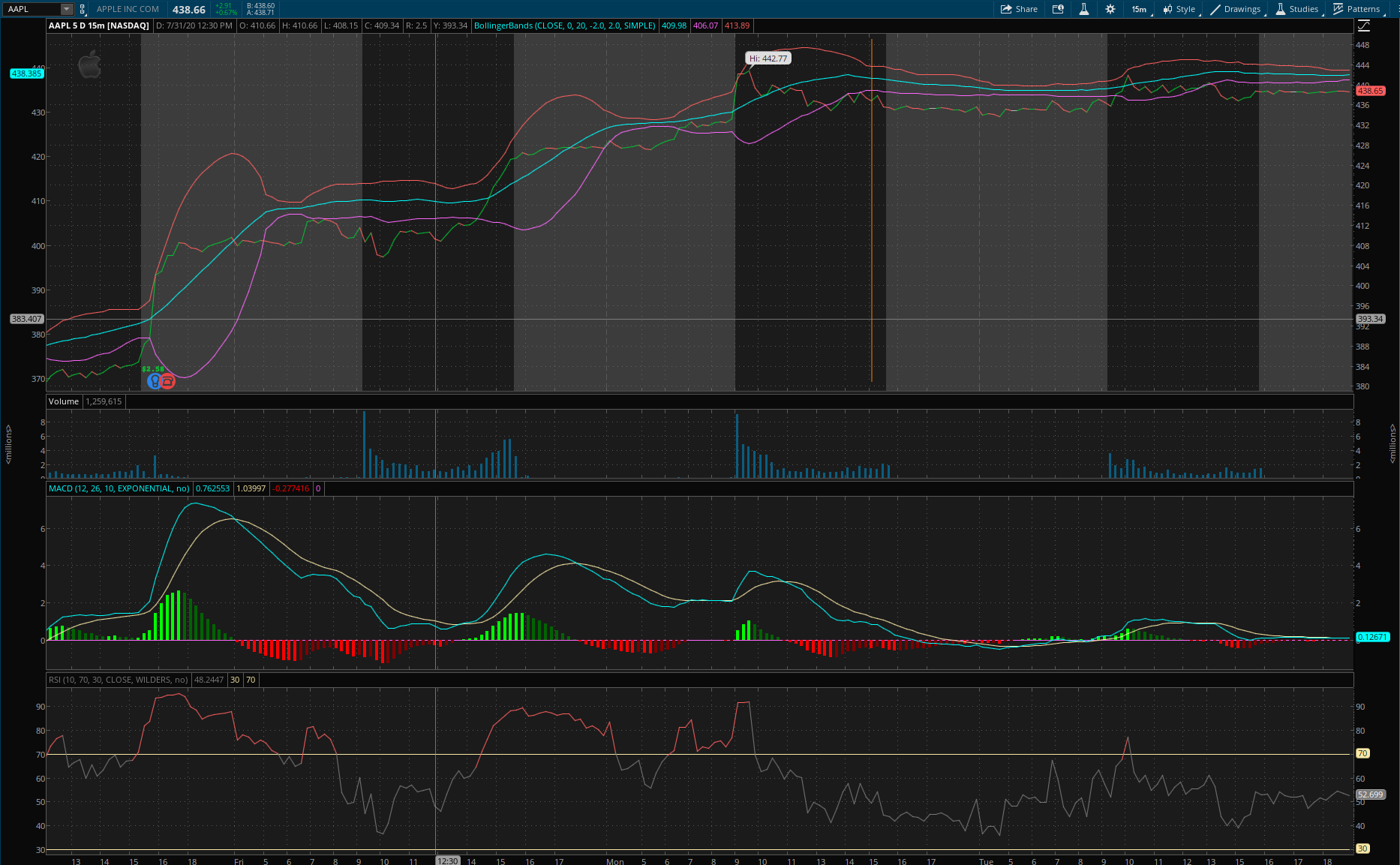Expand the AAPL symbol dropdown arrow

pyautogui.click(x=66, y=9)
